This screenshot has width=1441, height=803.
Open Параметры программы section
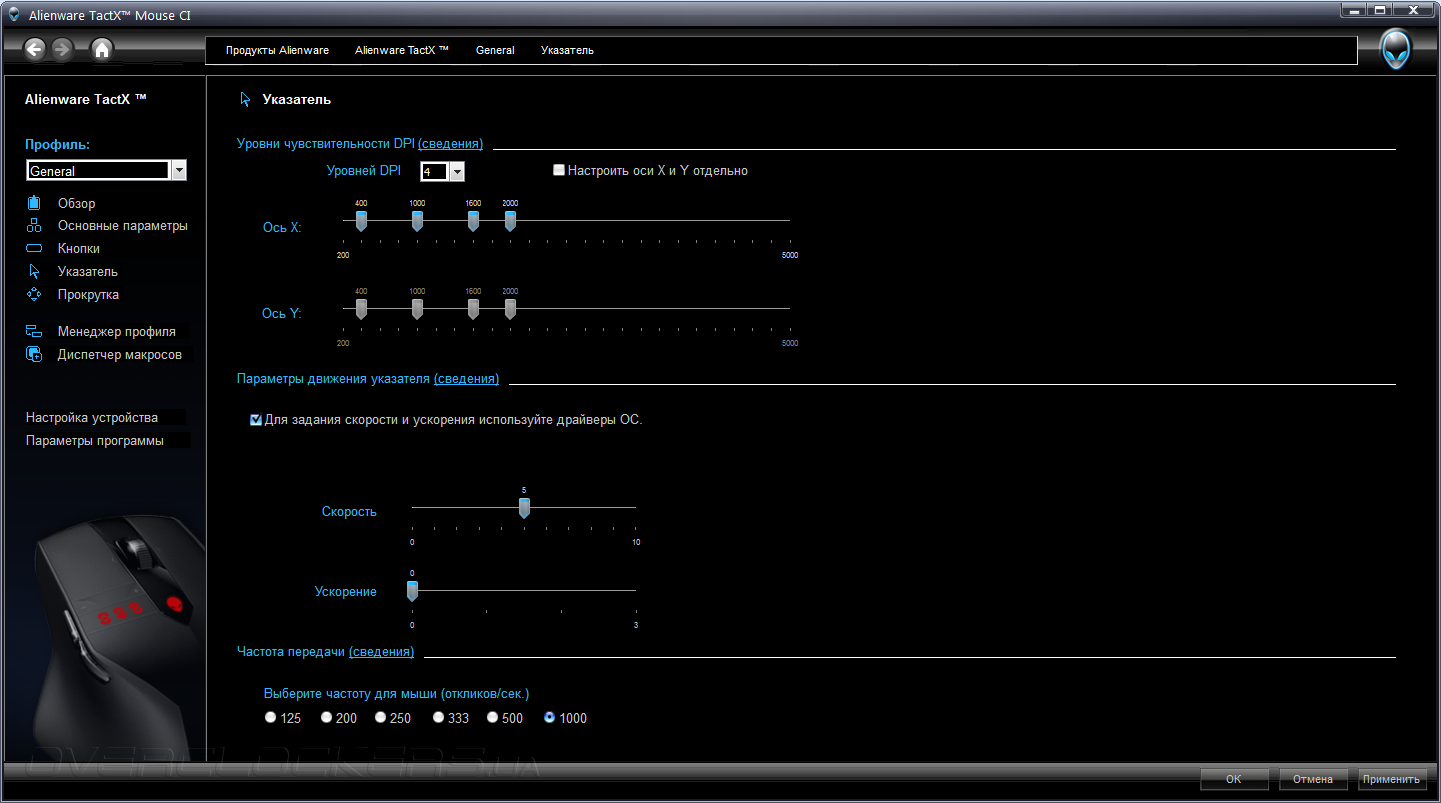coord(95,440)
